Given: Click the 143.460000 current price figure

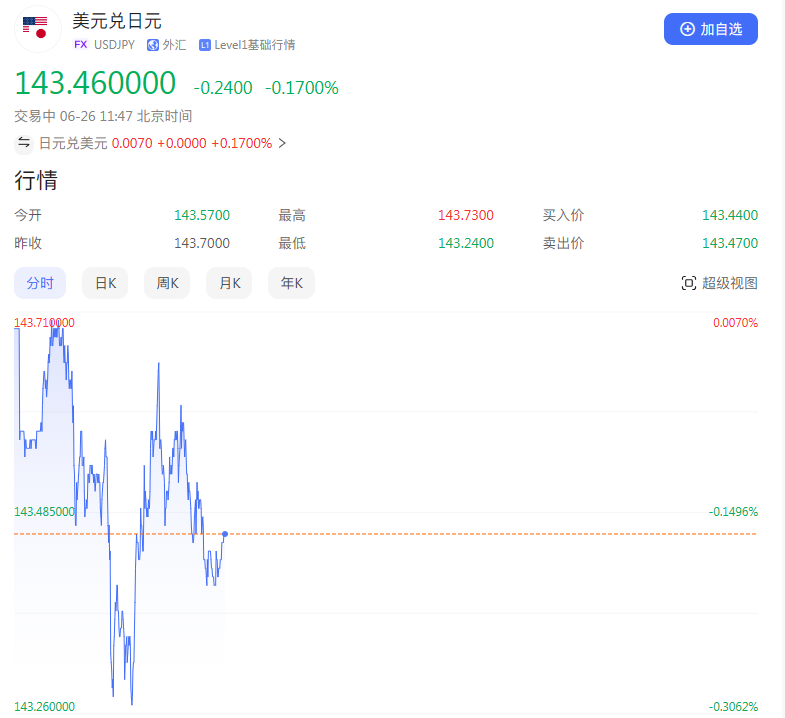Looking at the screenshot, I should coord(95,83).
